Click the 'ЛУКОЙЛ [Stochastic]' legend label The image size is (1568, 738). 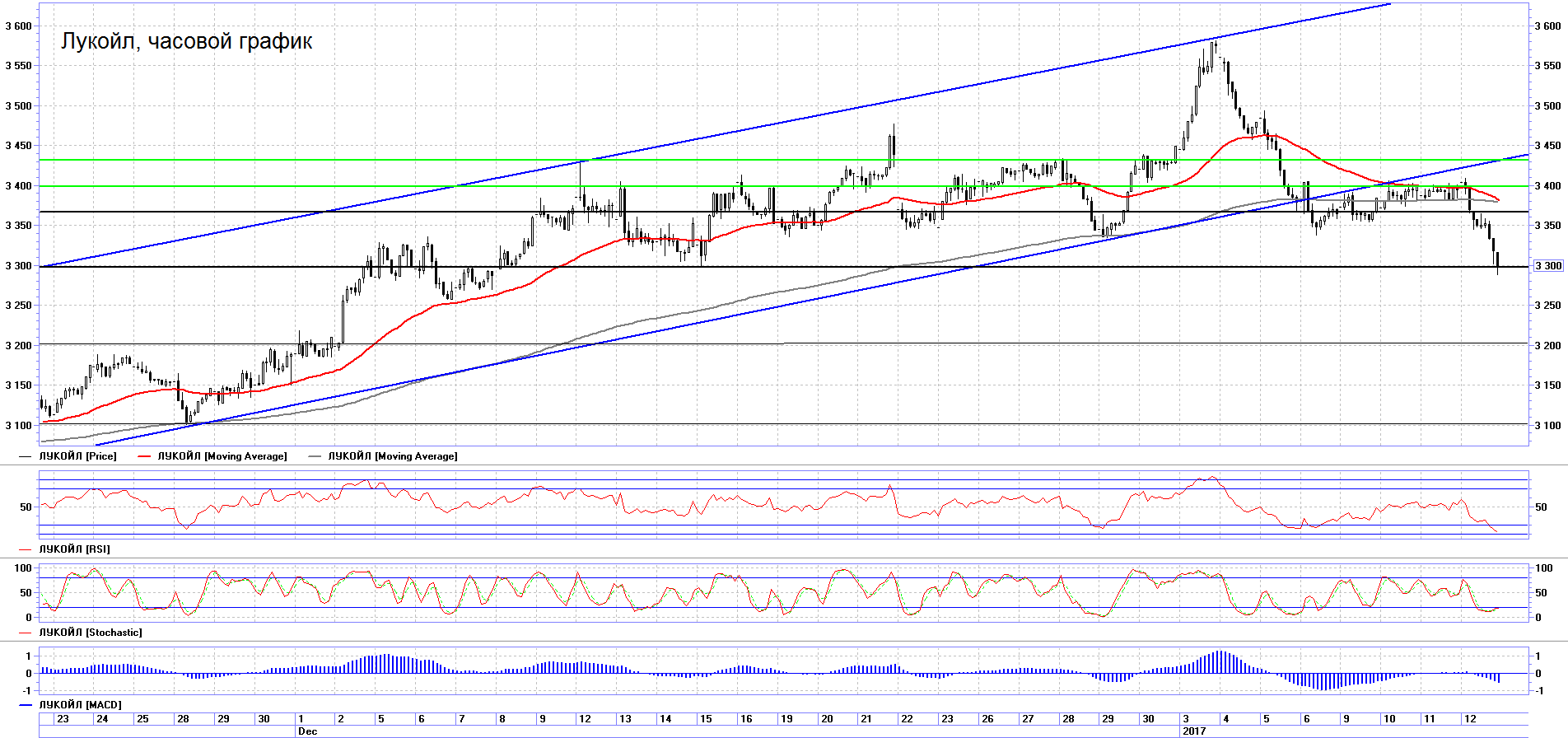(91, 633)
